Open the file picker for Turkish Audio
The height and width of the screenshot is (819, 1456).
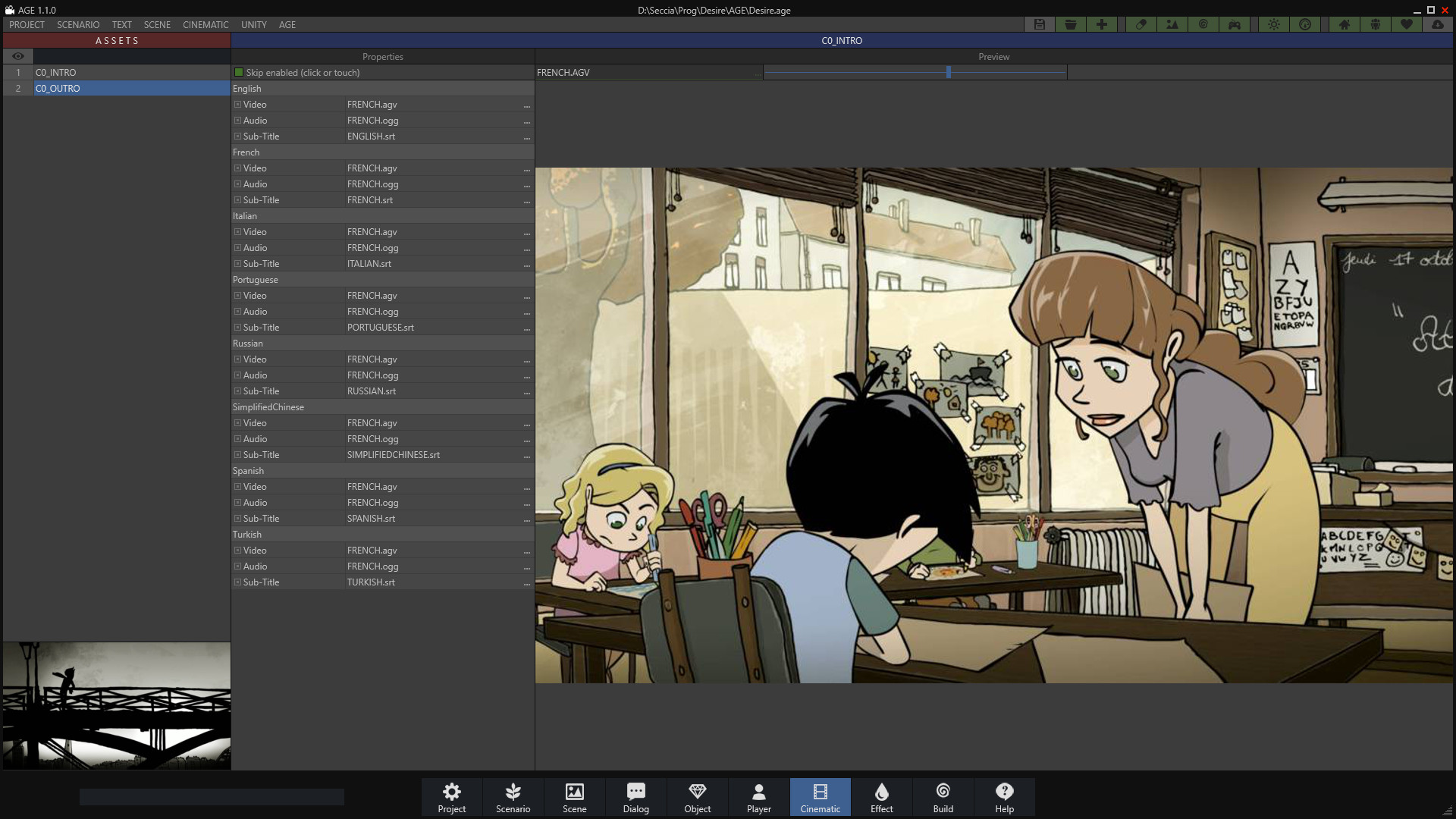point(527,566)
